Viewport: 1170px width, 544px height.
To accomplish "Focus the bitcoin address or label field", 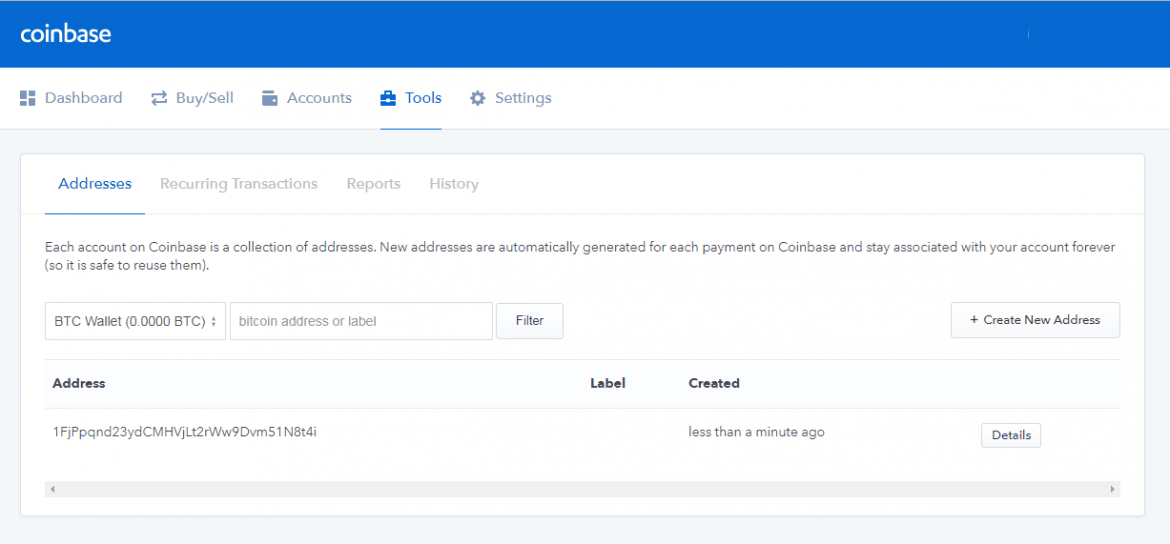I will 361,321.
